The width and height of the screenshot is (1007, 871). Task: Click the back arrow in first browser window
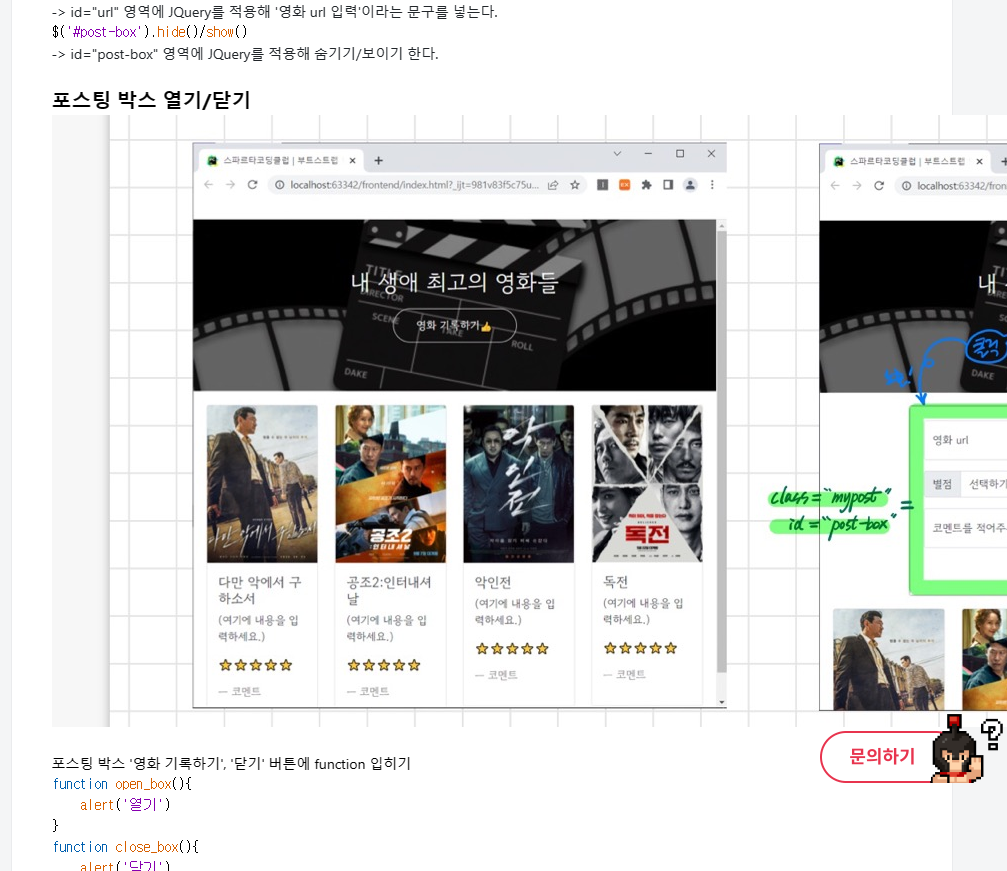tap(208, 185)
